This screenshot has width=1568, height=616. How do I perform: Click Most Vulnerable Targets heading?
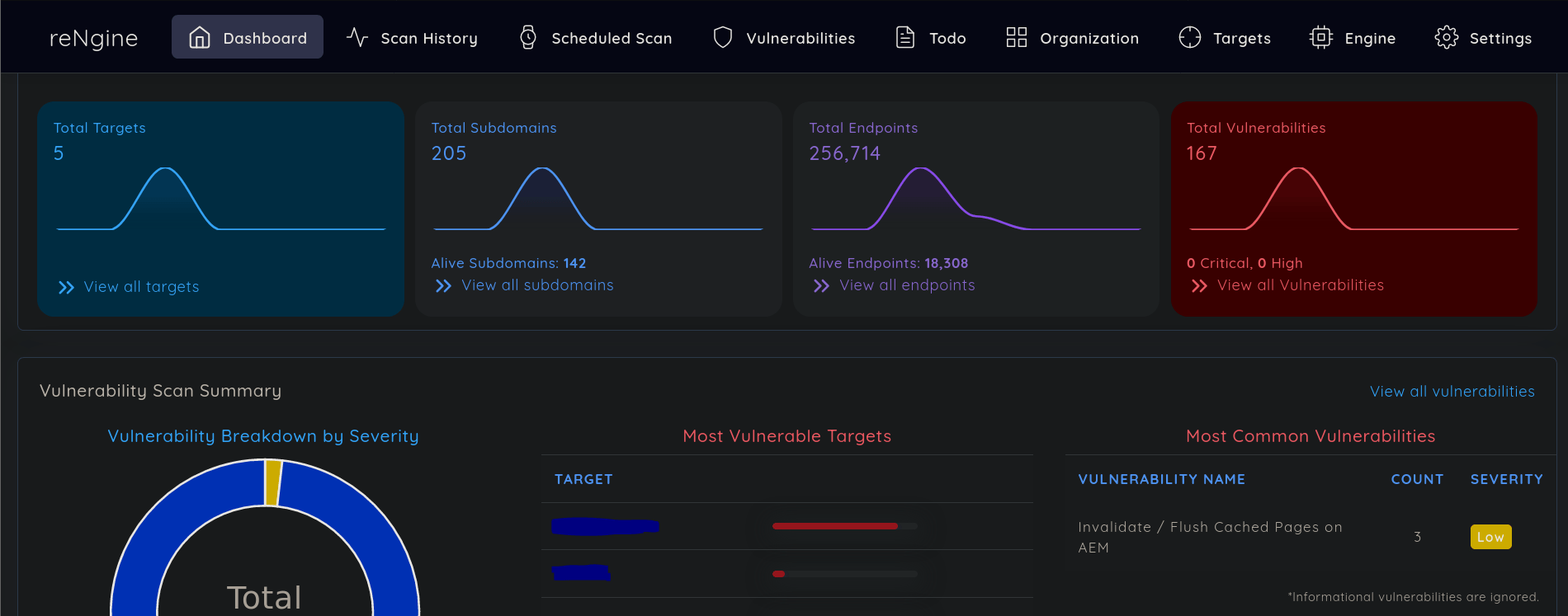(x=787, y=436)
